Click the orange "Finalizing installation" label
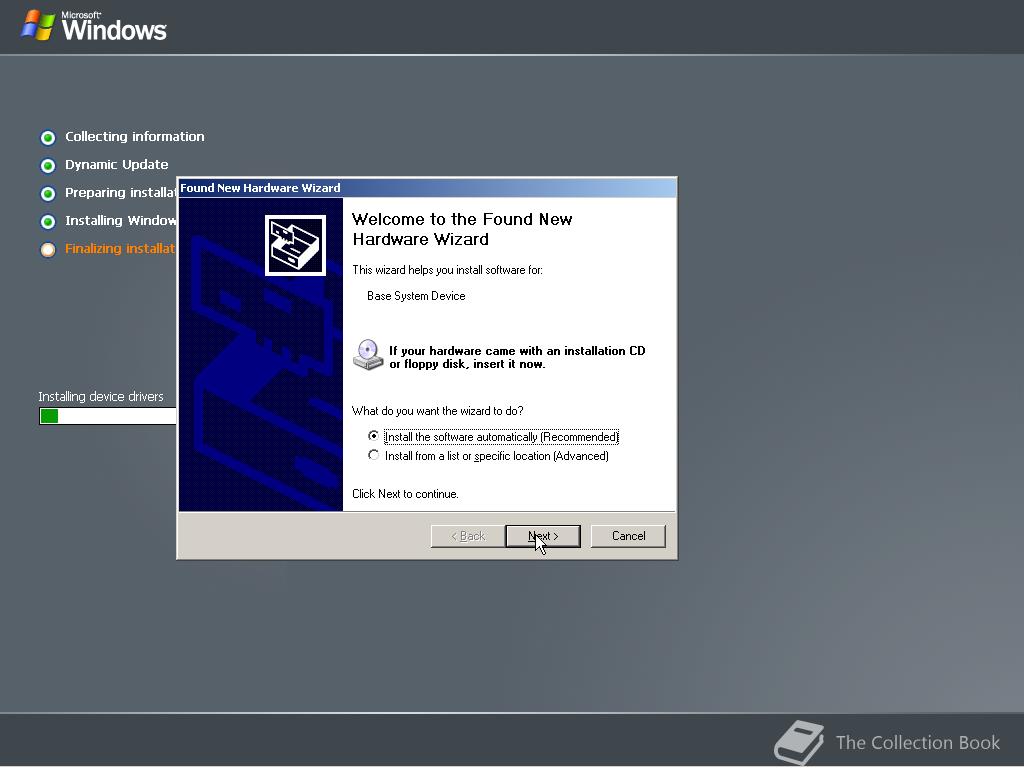The height and width of the screenshot is (768, 1024). pyautogui.click(x=120, y=249)
